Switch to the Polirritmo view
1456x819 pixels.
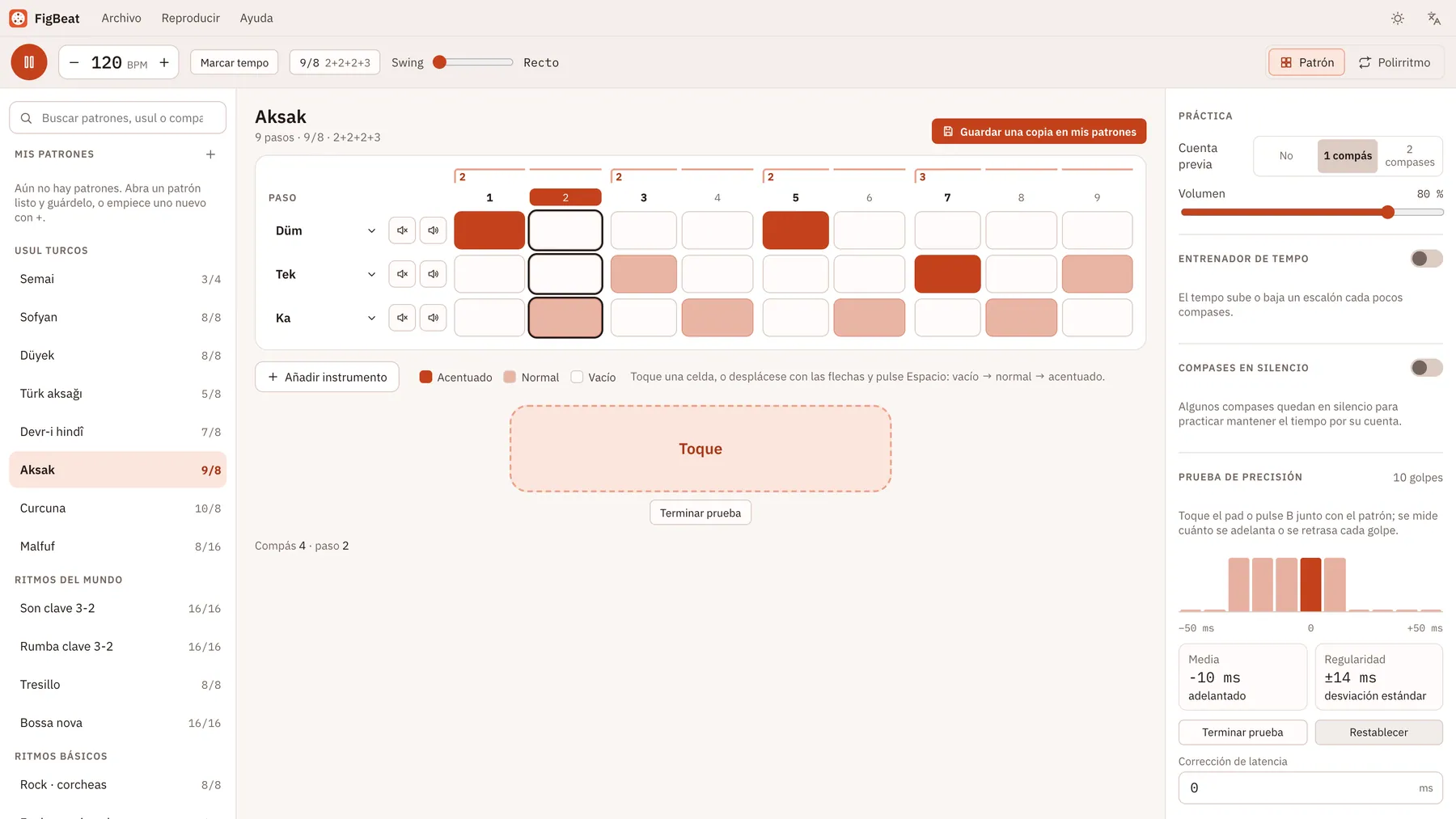coord(1395,62)
